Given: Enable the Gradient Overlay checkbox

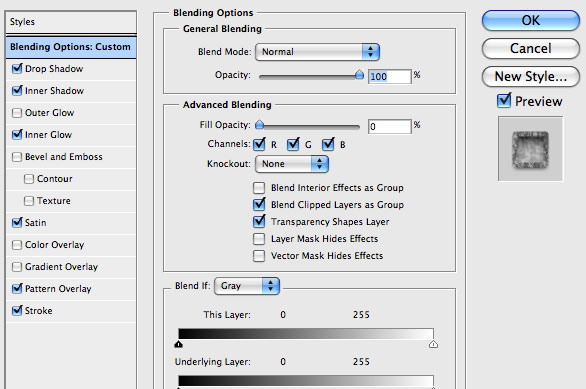Looking at the screenshot, I should coord(17,267).
